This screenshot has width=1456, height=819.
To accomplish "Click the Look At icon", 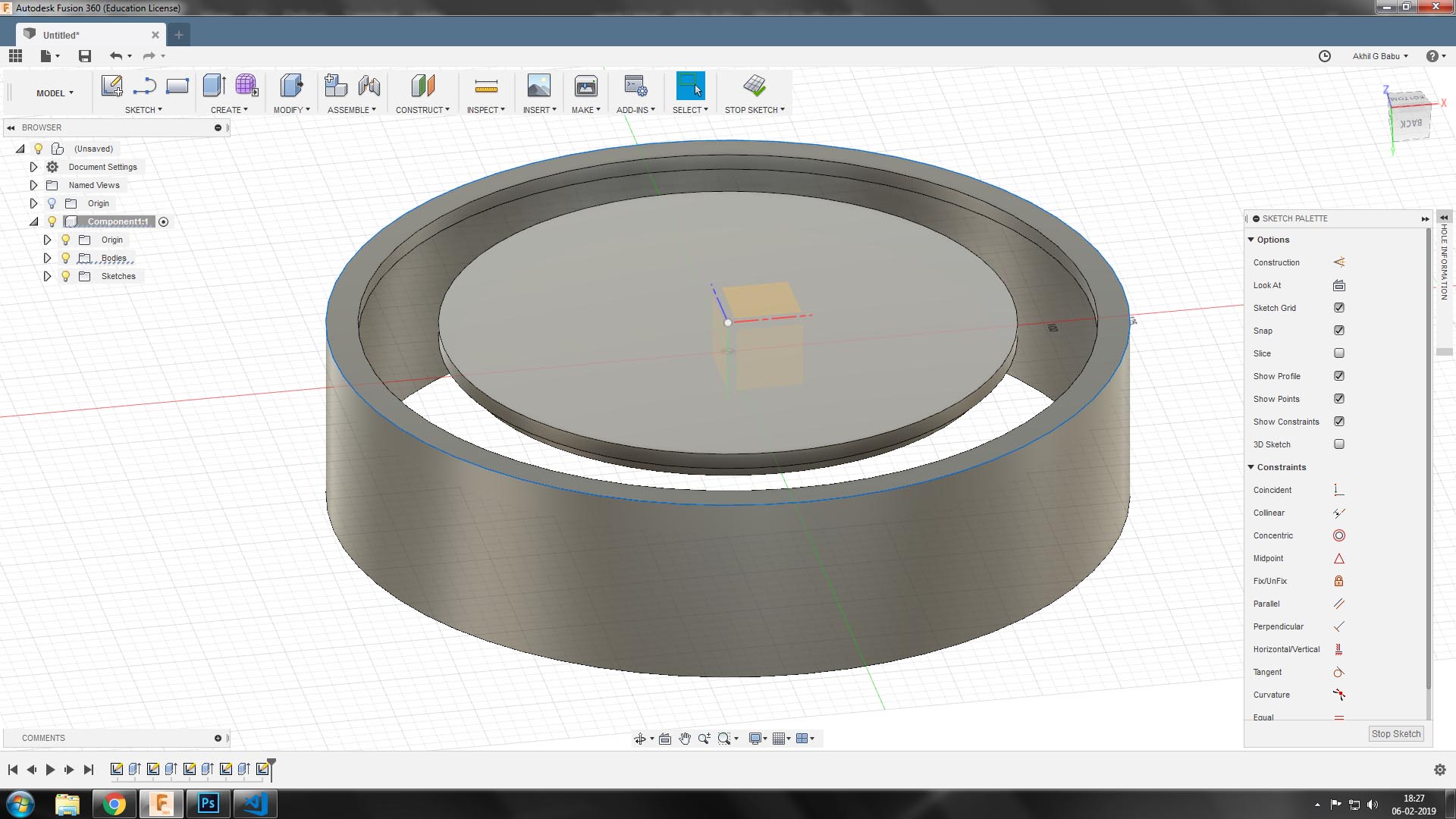I will [1338, 285].
